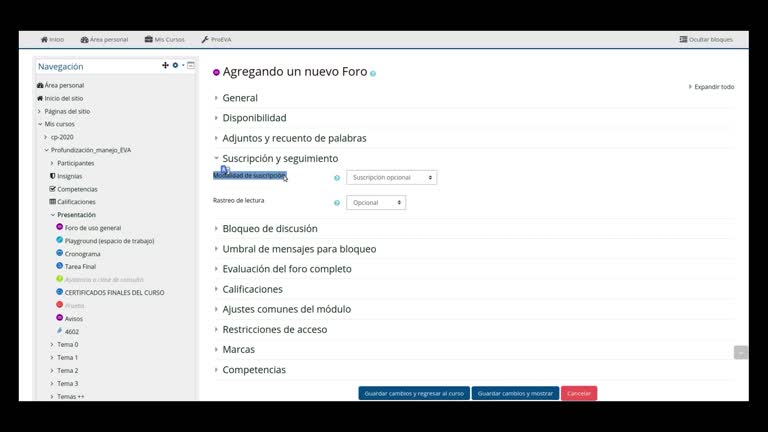Click Guardar cambios y mostrar

[515, 393]
